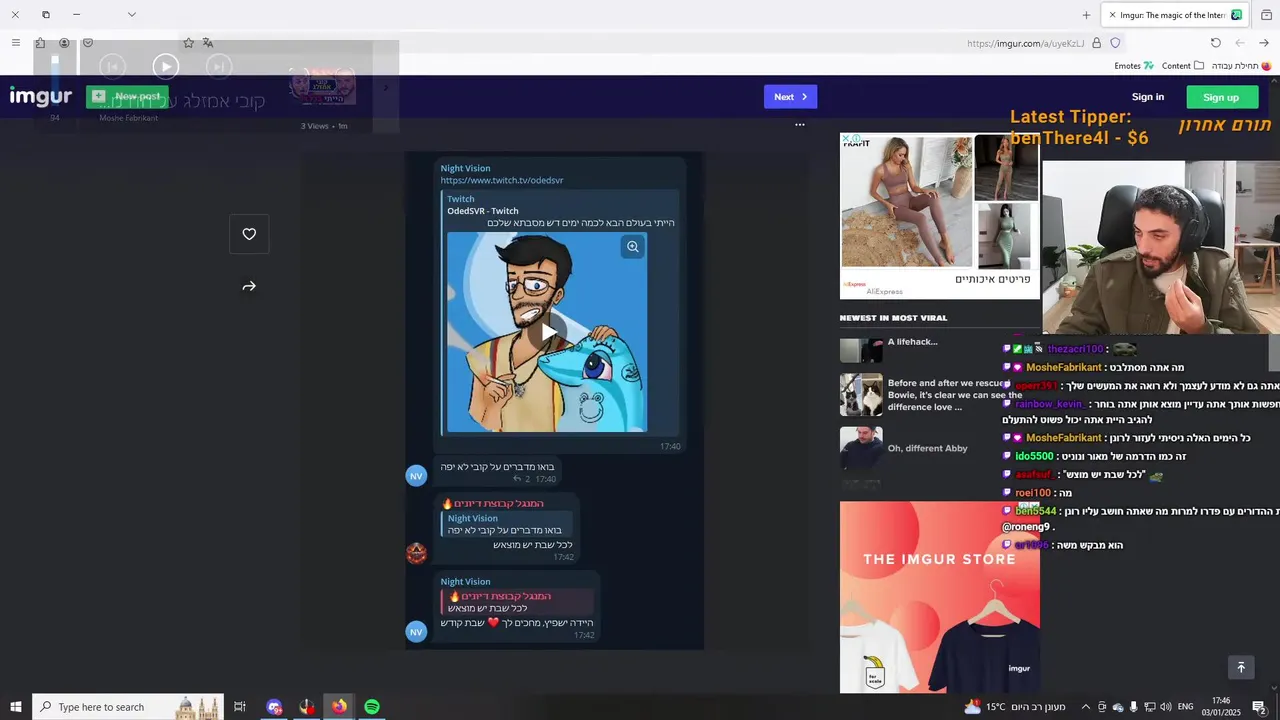
Task: Open the weather widget showing 15°C
Action: pos(1014,707)
